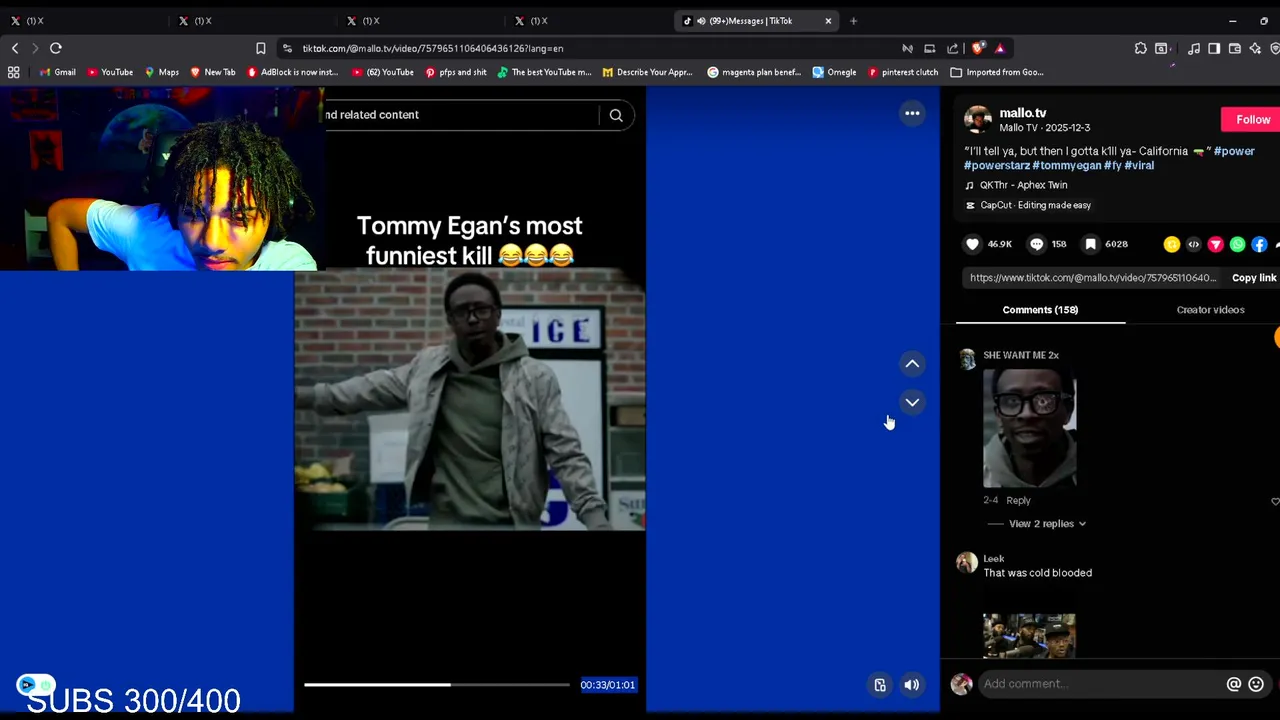1280x720 pixels.
Task: Open the view site information icon
Action: click(x=288, y=48)
